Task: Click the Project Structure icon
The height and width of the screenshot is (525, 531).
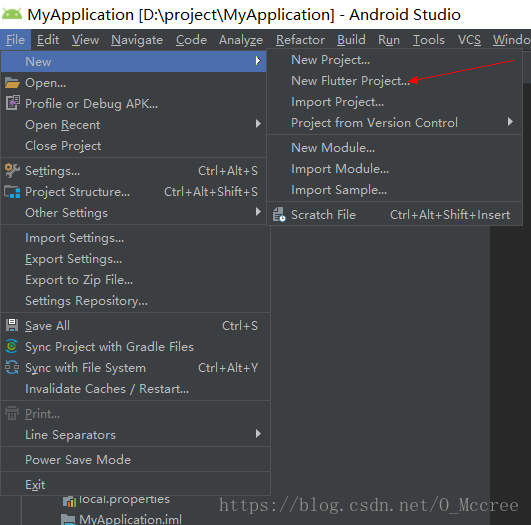Action: tap(12, 192)
